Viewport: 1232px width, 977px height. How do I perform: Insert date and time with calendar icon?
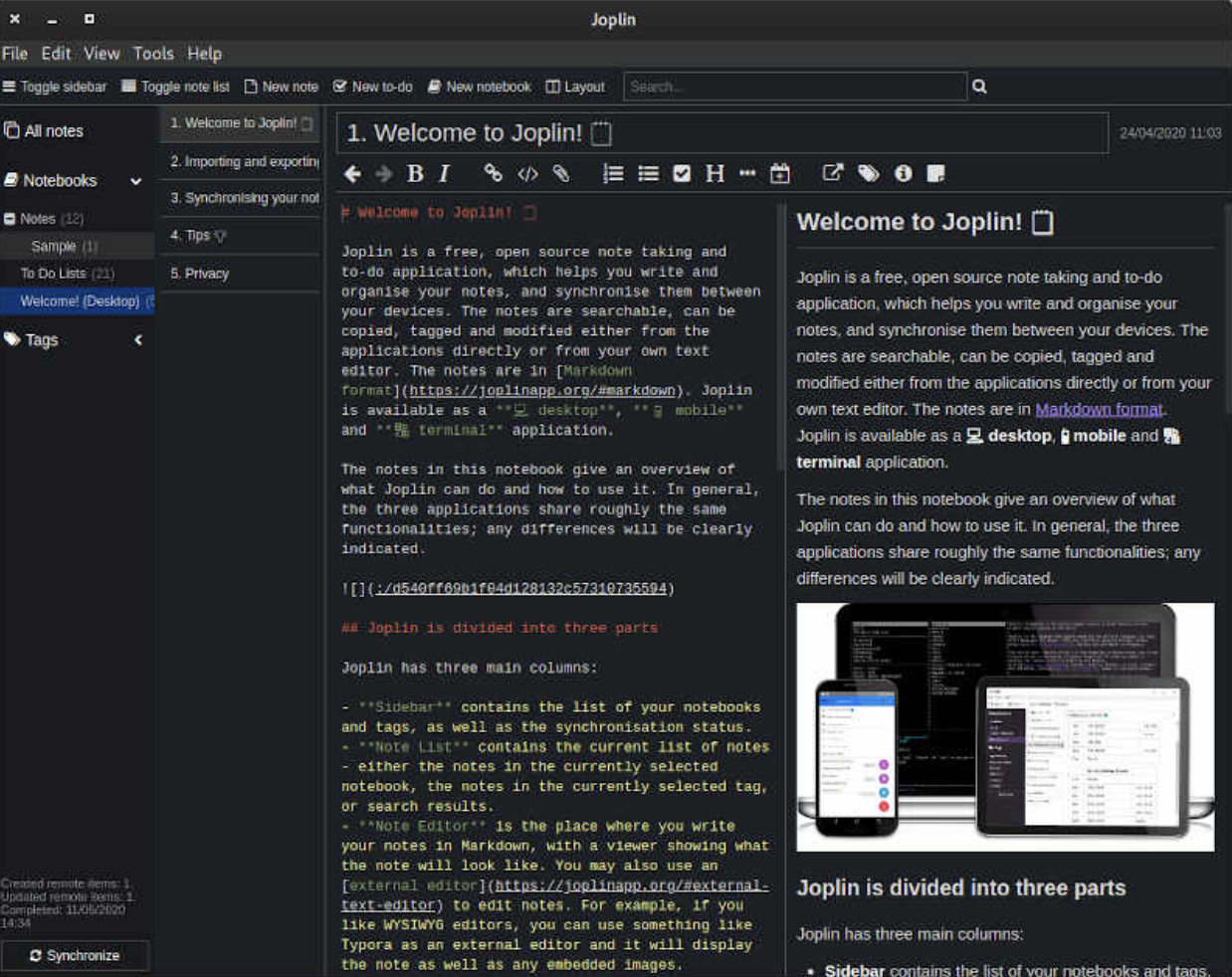pos(780,173)
